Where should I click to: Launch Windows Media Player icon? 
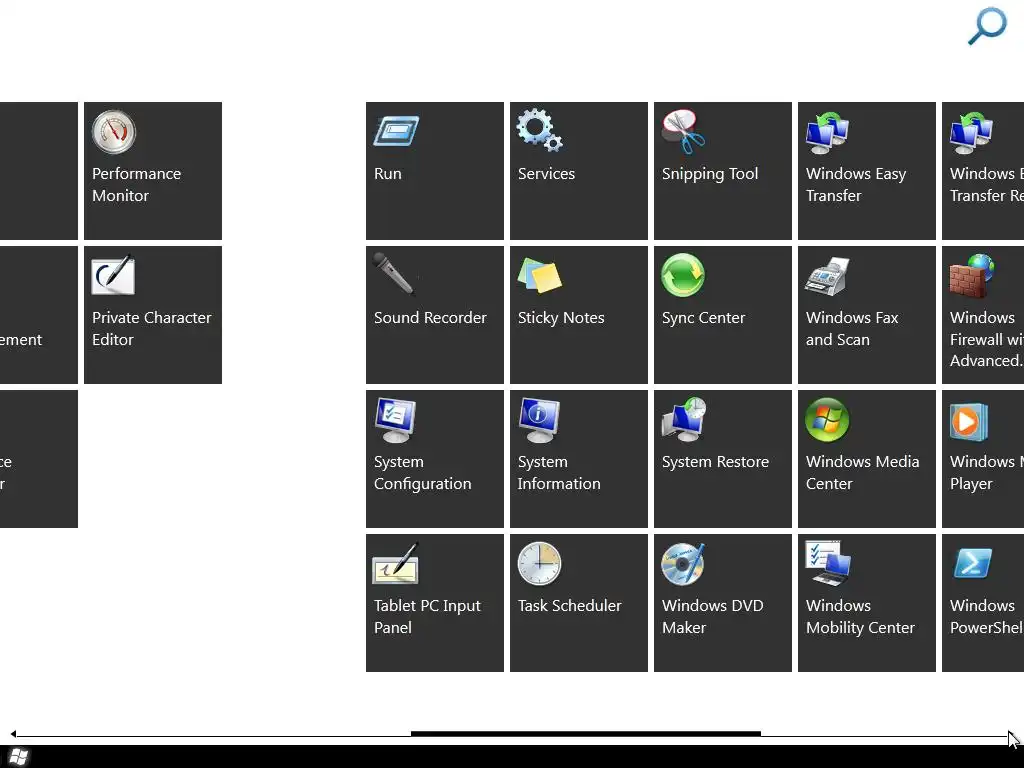point(968,422)
